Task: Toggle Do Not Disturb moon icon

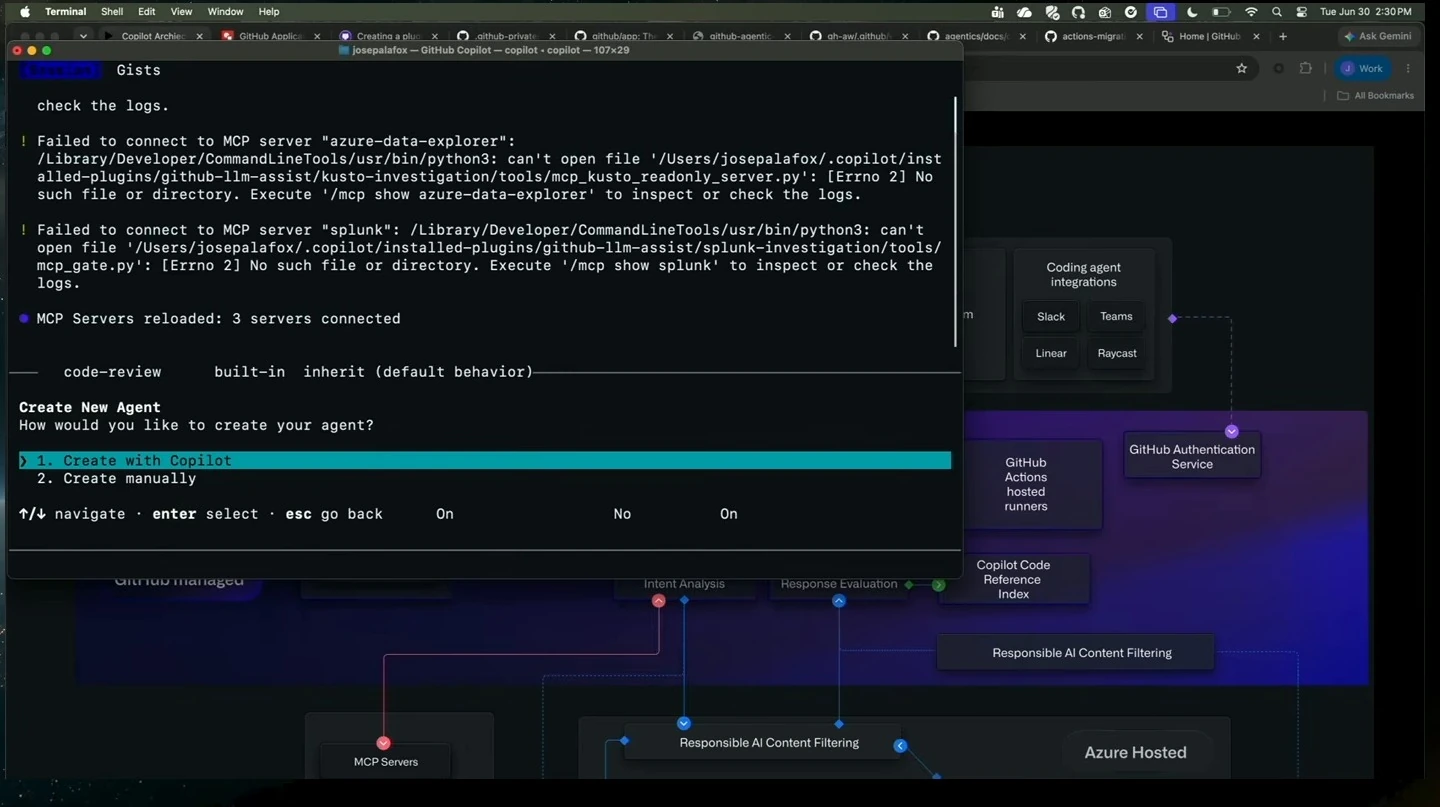Action: click(1192, 12)
